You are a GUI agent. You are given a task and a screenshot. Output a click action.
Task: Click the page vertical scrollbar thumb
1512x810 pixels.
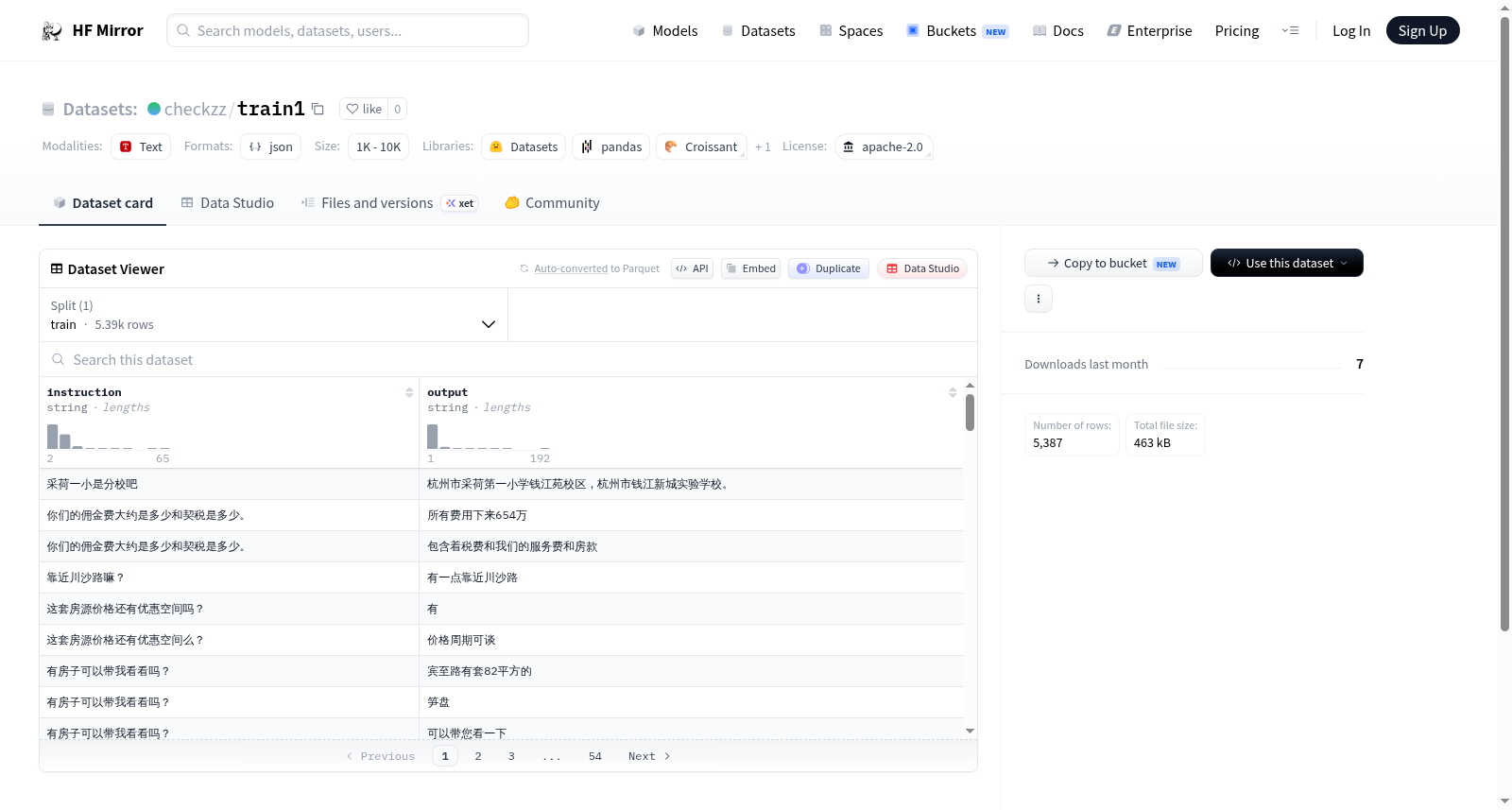click(x=1504, y=323)
